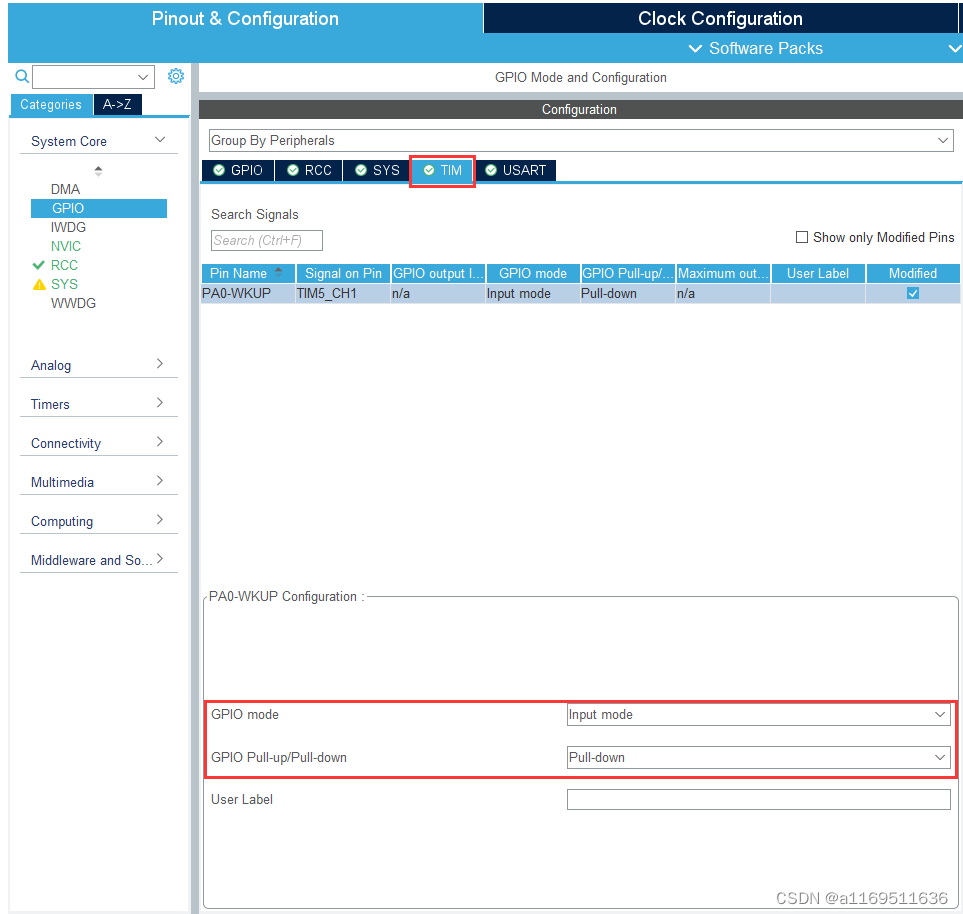The width and height of the screenshot is (963, 914).
Task: Select RCC in System Core list
Action: tap(64, 265)
